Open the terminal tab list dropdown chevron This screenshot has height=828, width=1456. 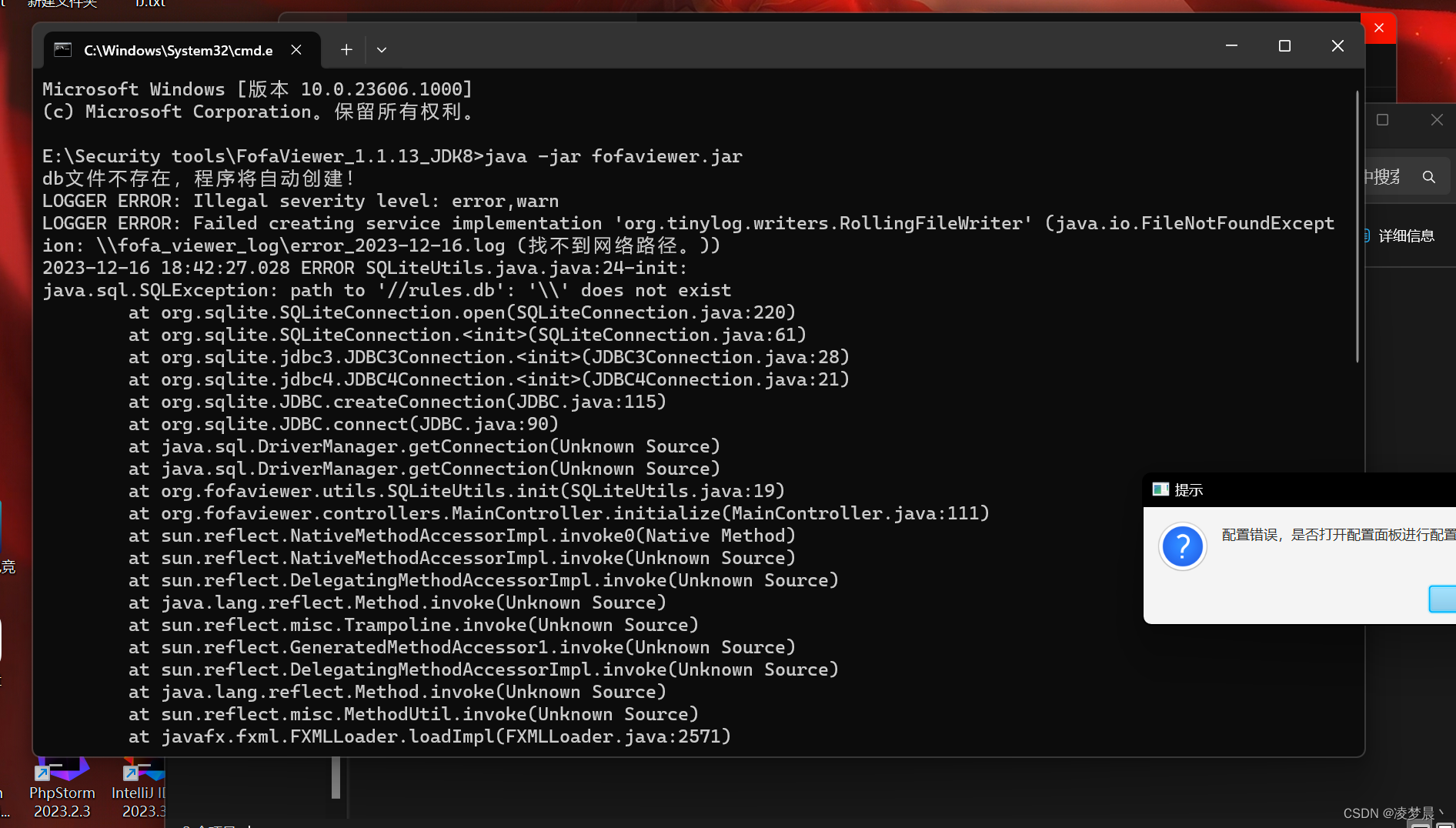coord(382,48)
